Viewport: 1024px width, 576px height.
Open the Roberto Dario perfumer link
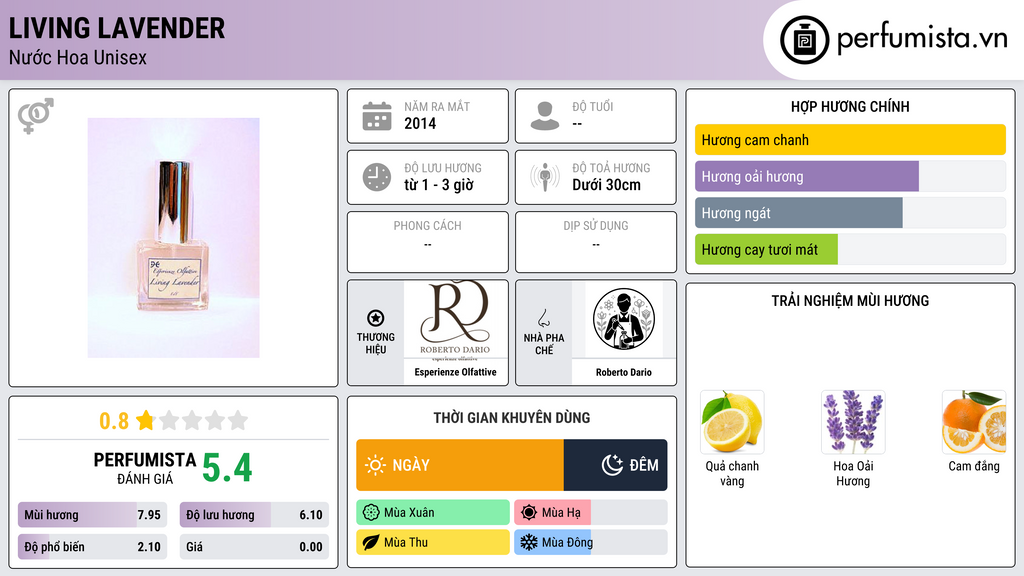[x=624, y=372]
